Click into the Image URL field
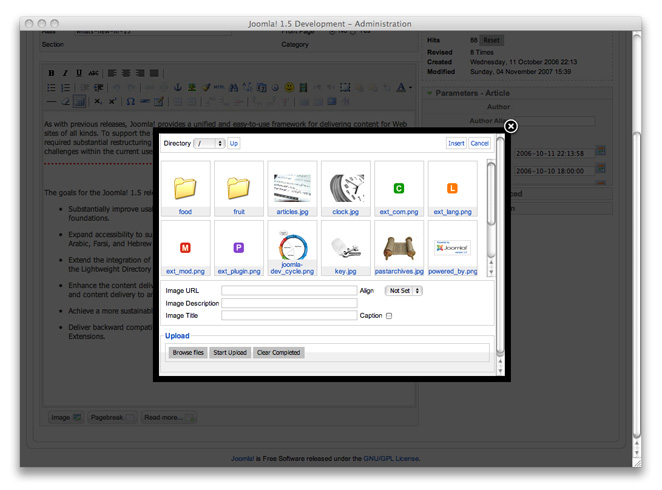The height and width of the screenshot is (490, 662). 288,291
